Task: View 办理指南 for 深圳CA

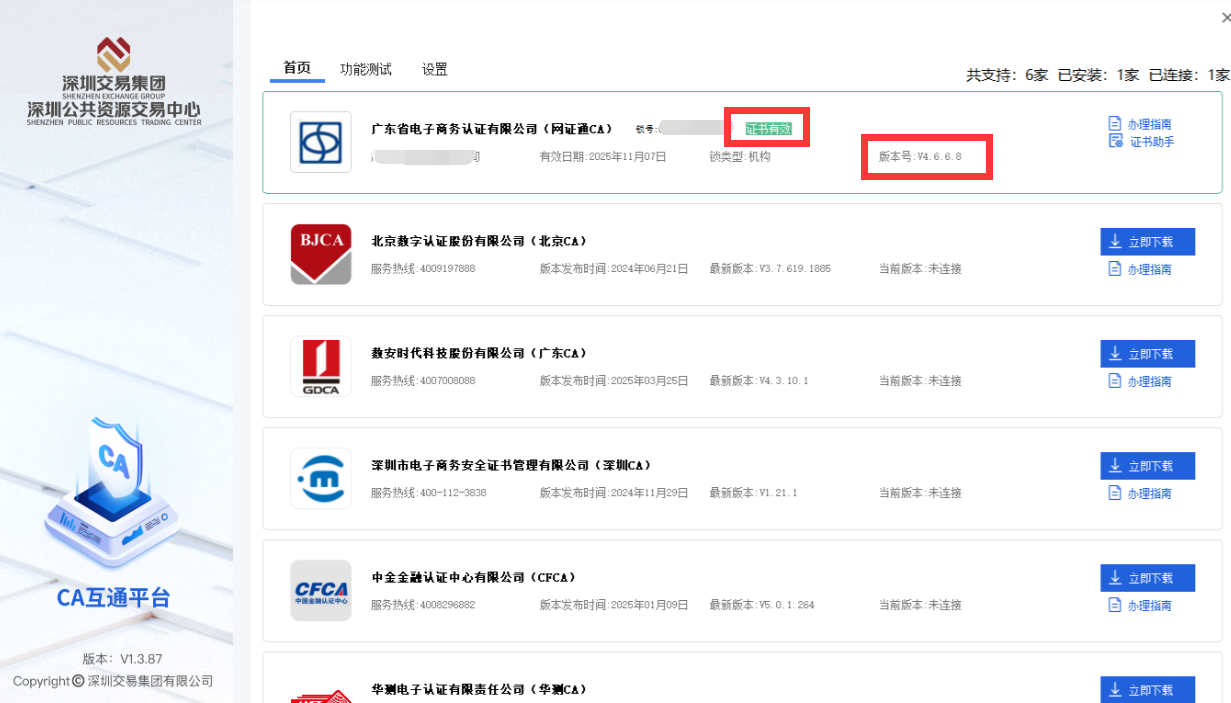Action: pyautogui.click(x=1140, y=493)
